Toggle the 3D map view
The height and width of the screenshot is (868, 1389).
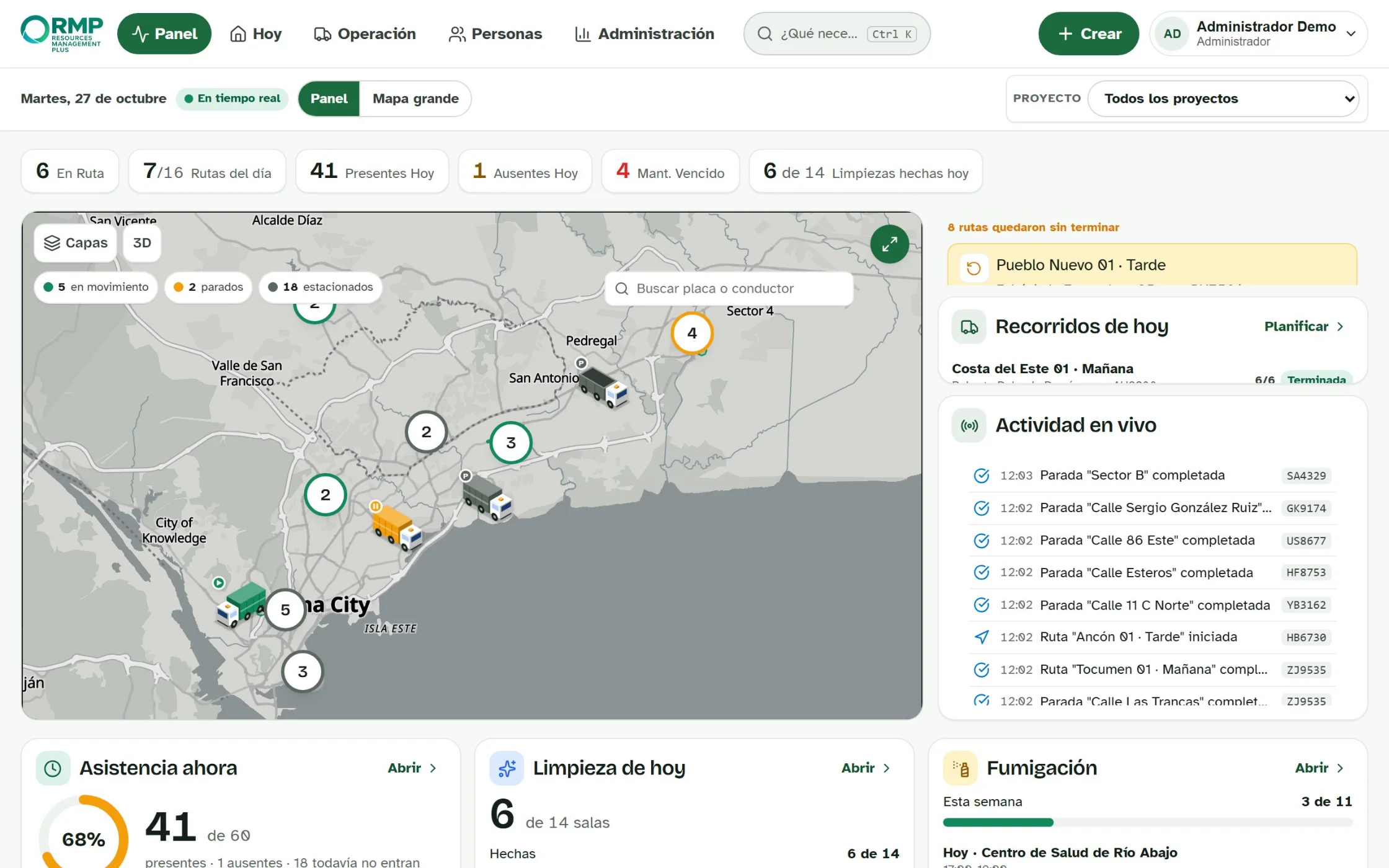142,243
